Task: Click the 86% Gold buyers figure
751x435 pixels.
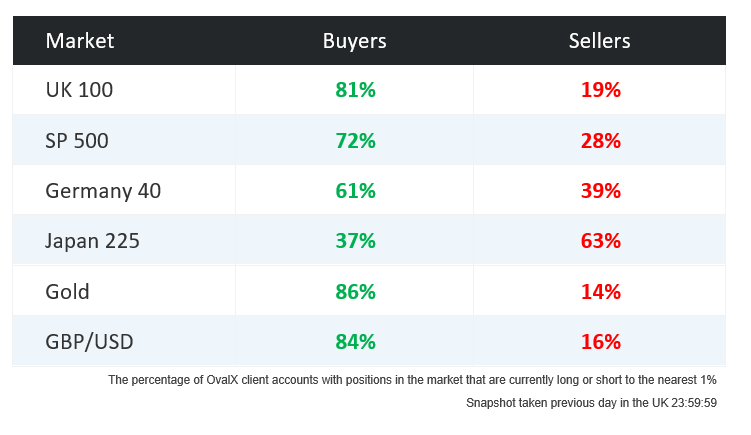Action: 355,292
